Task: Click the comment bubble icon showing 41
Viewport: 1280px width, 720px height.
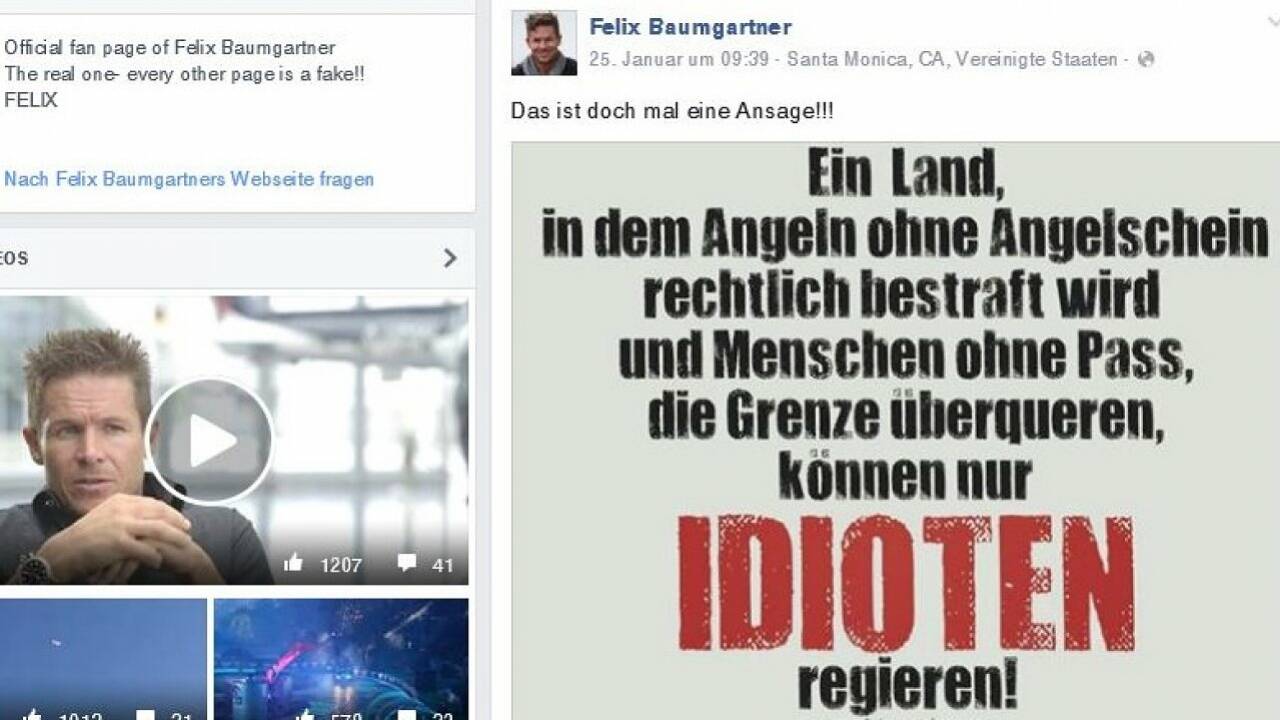Action: click(406, 563)
